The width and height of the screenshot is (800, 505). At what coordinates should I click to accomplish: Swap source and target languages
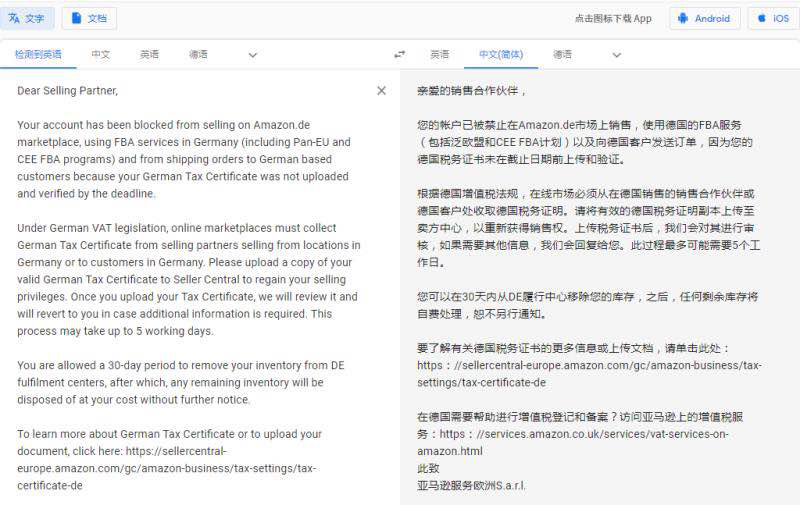click(x=400, y=55)
